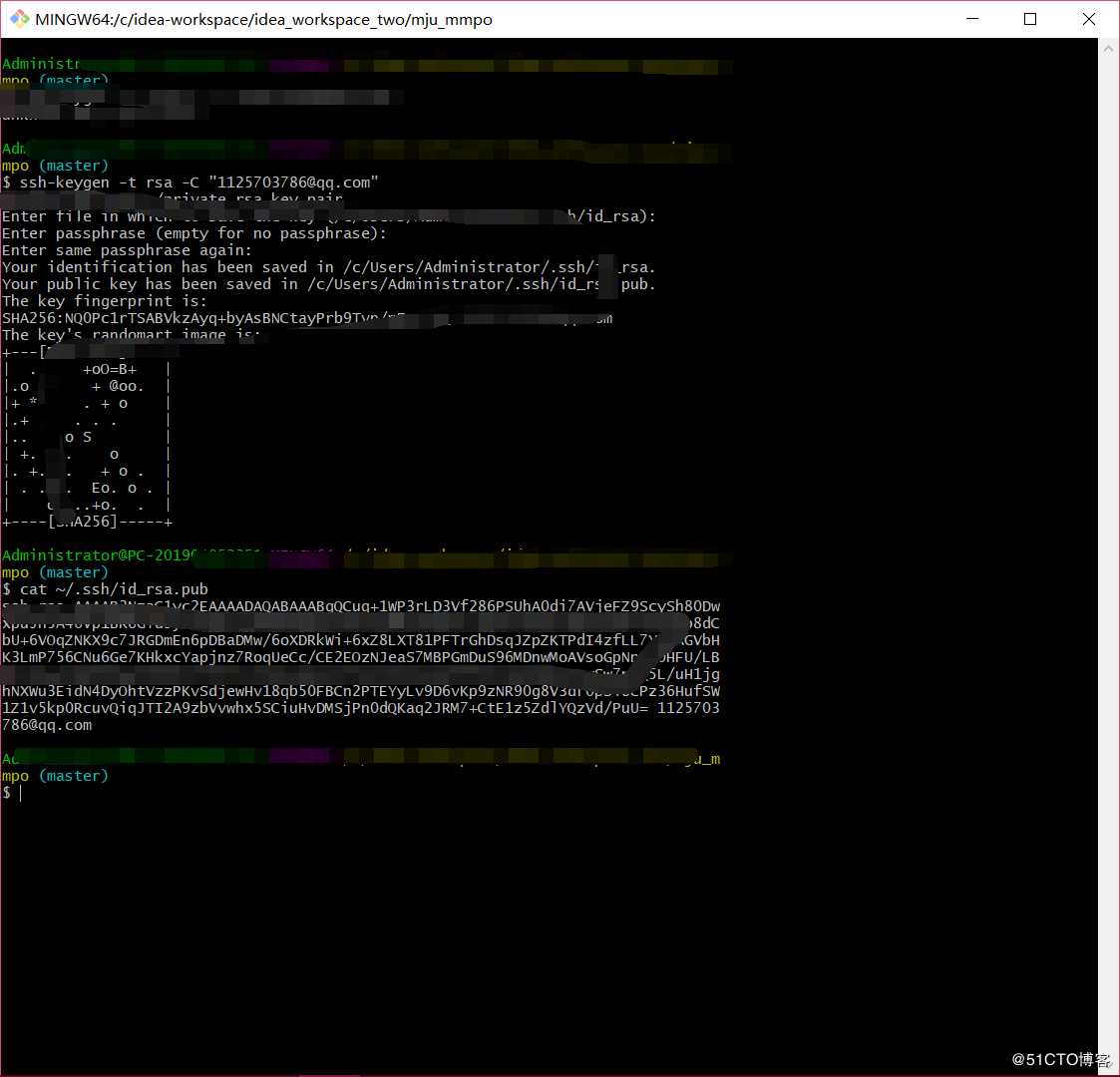Click the 'Enter same passphrase again' line

point(127,250)
